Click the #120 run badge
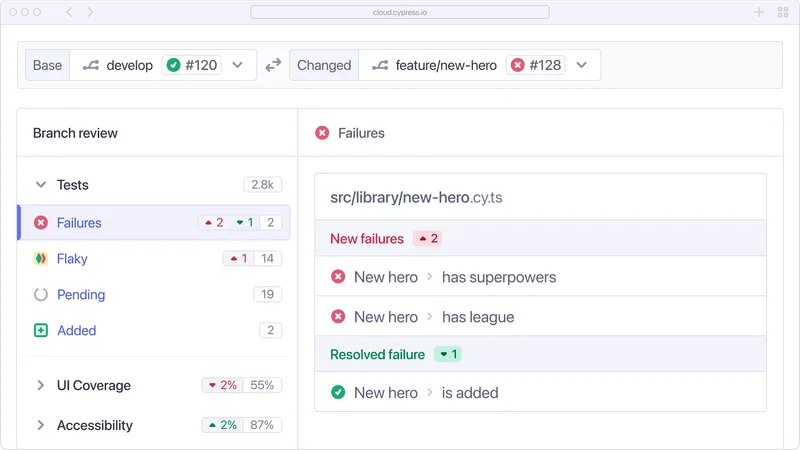 (192, 65)
